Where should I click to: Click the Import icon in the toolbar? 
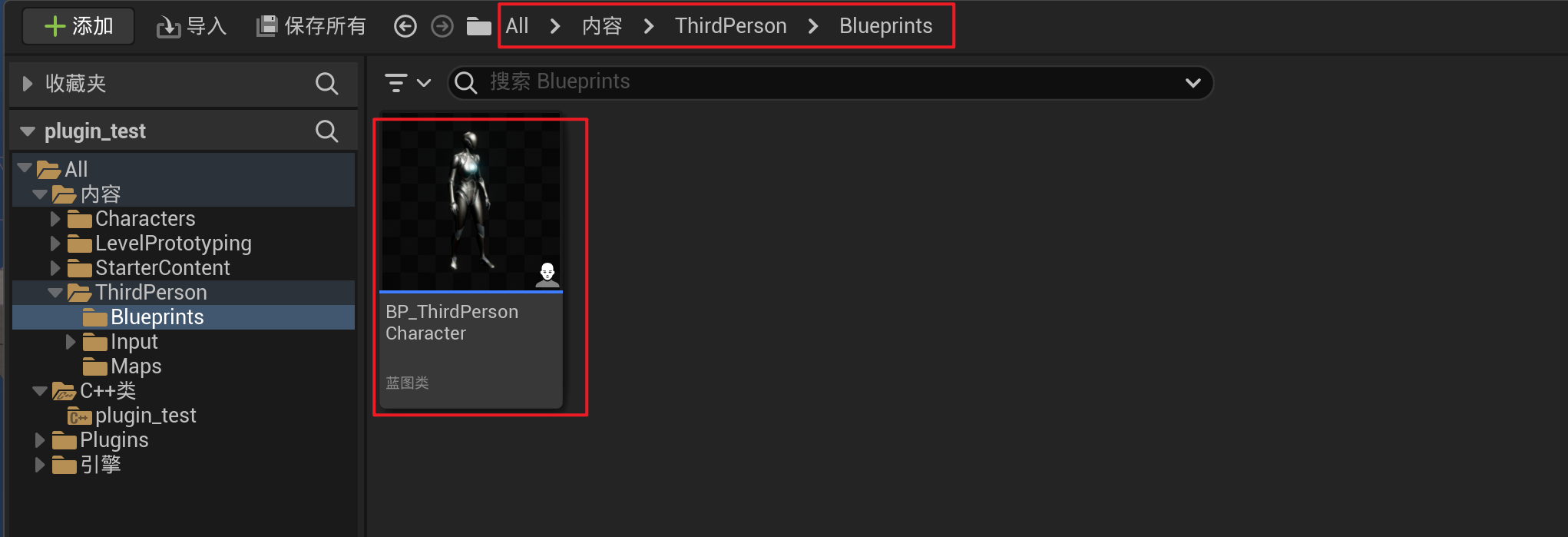168,27
